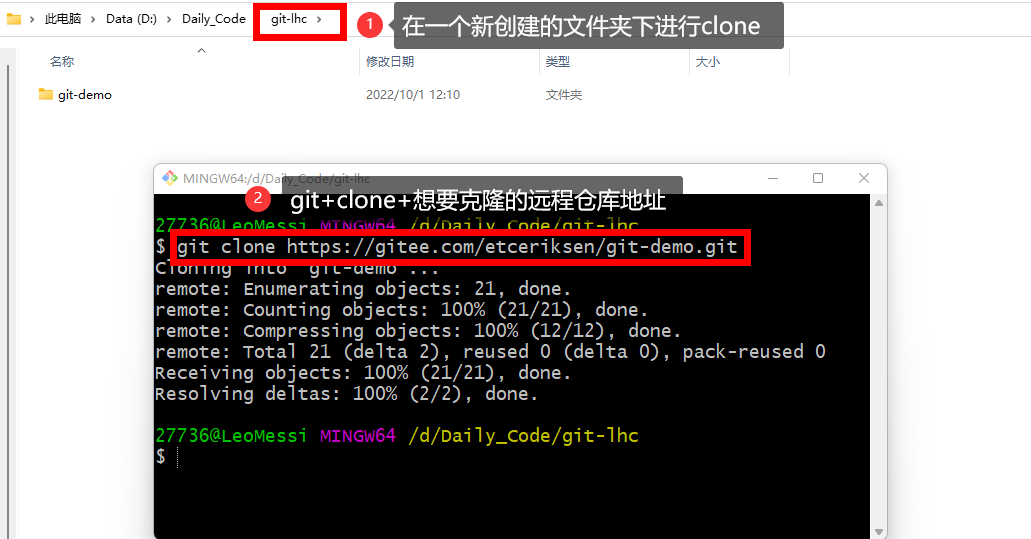1031x539 pixels.
Task: Click the Git Bash MINGW64 title icon
Action: [170, 177]
